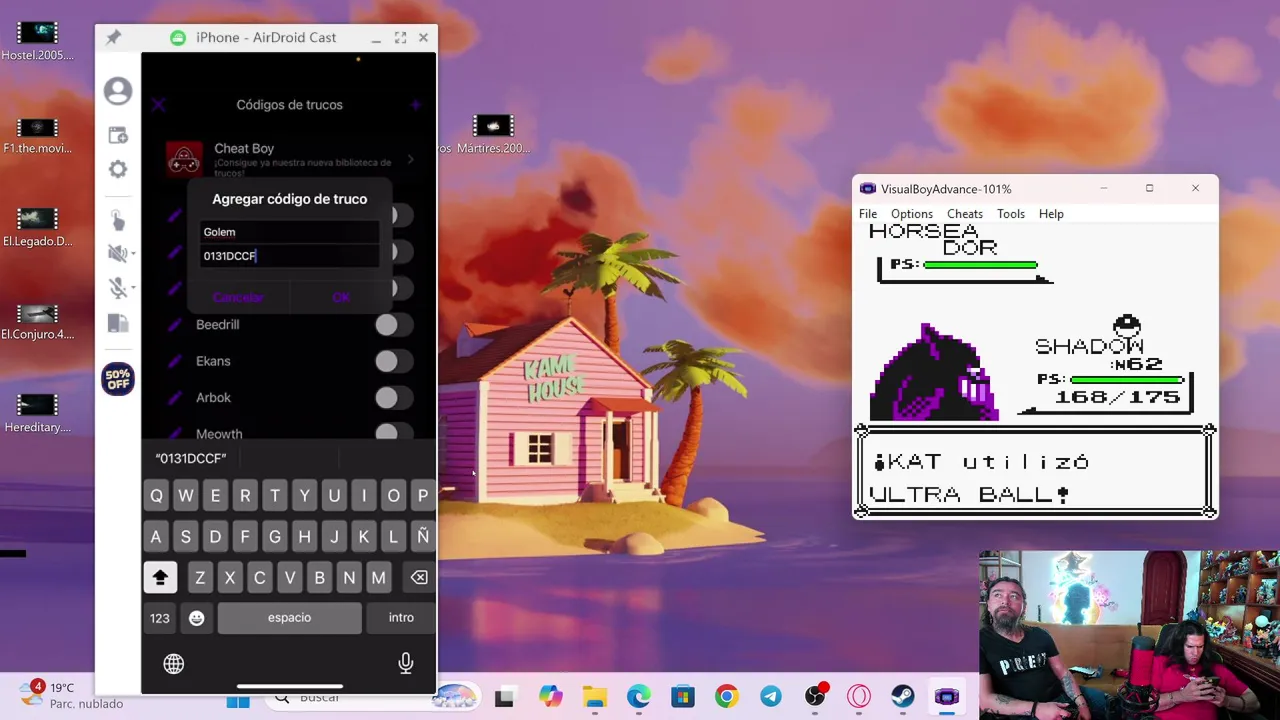Toggle the Meowth cheat switch
Screen dimensions: 1280x720
[x=393, y=433]
